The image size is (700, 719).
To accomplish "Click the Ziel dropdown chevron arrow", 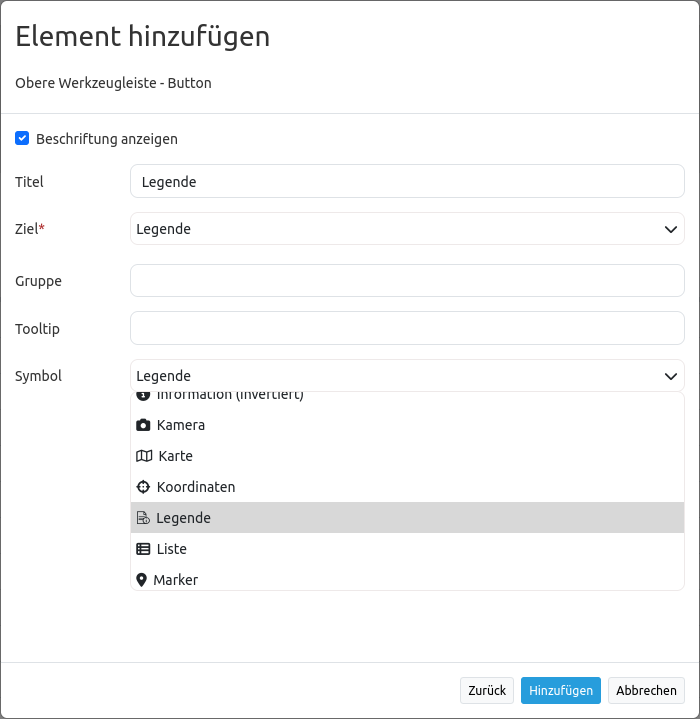I will [671, 229].
